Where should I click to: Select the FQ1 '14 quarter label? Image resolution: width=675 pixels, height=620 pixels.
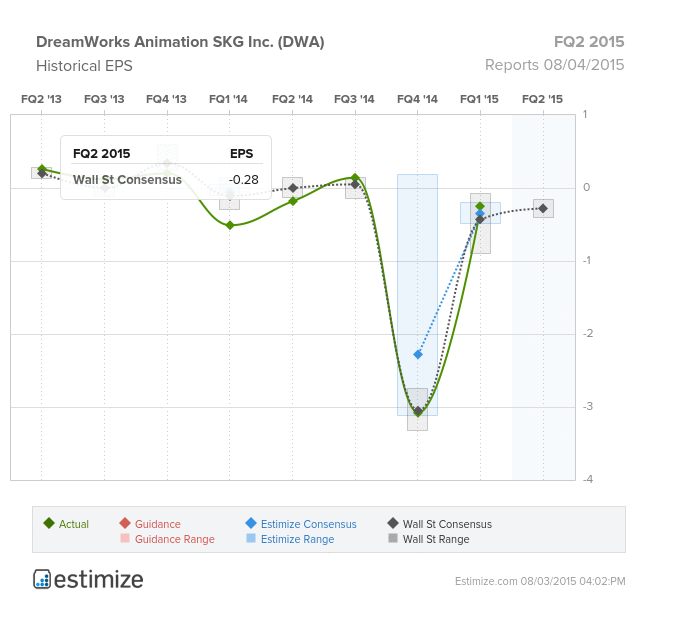point(229,99)
